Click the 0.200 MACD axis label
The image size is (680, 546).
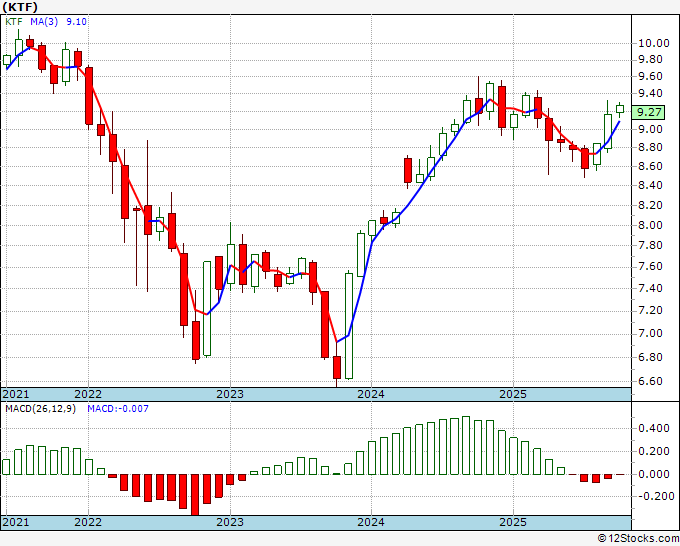pyautogui.click(x=654, y=451)
